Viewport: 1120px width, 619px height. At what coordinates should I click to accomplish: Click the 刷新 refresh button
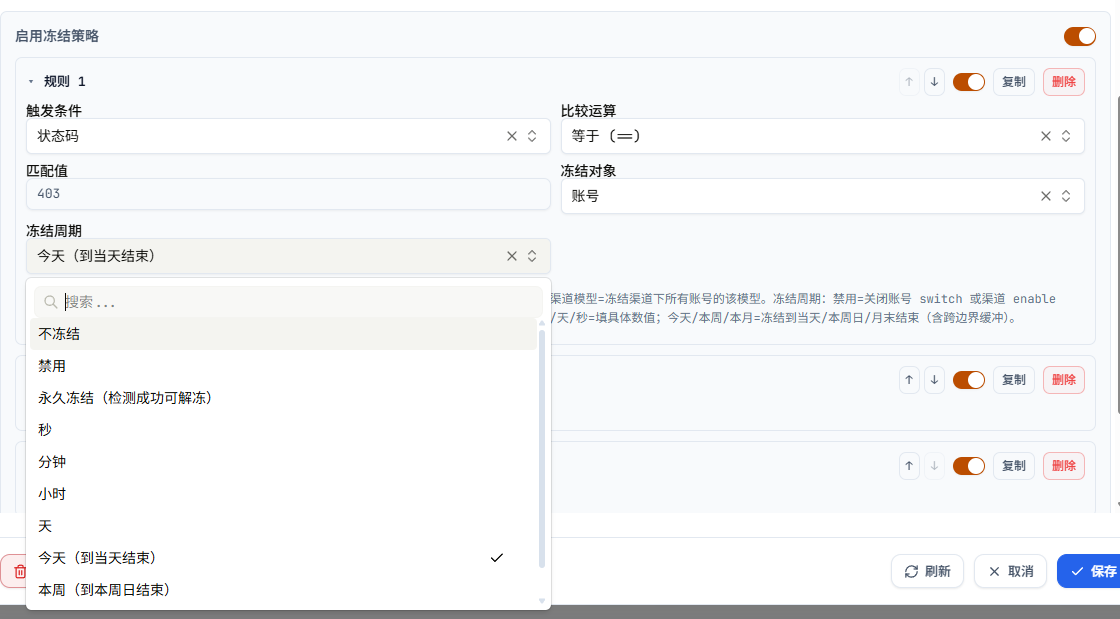point(927,571)
